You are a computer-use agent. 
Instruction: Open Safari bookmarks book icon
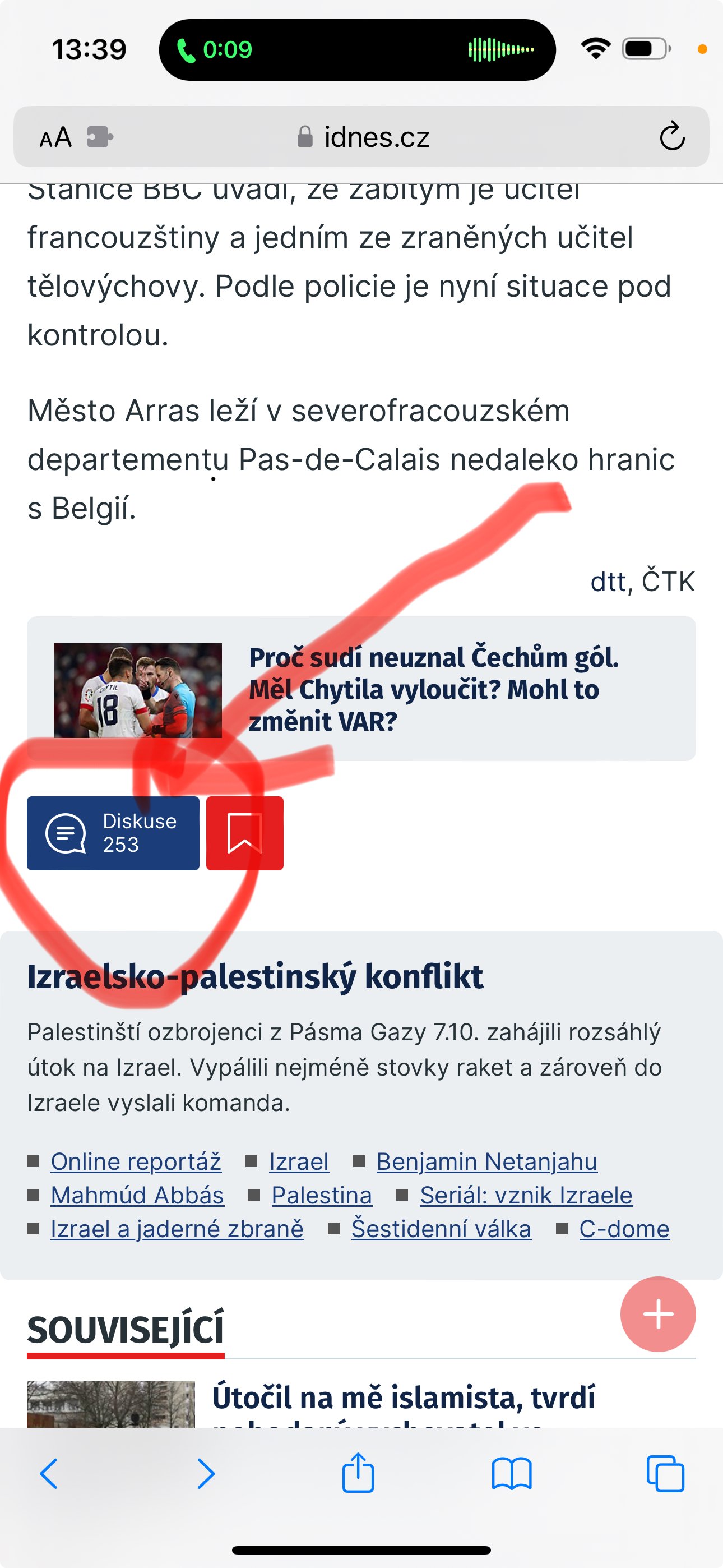tap(512, 1473)
